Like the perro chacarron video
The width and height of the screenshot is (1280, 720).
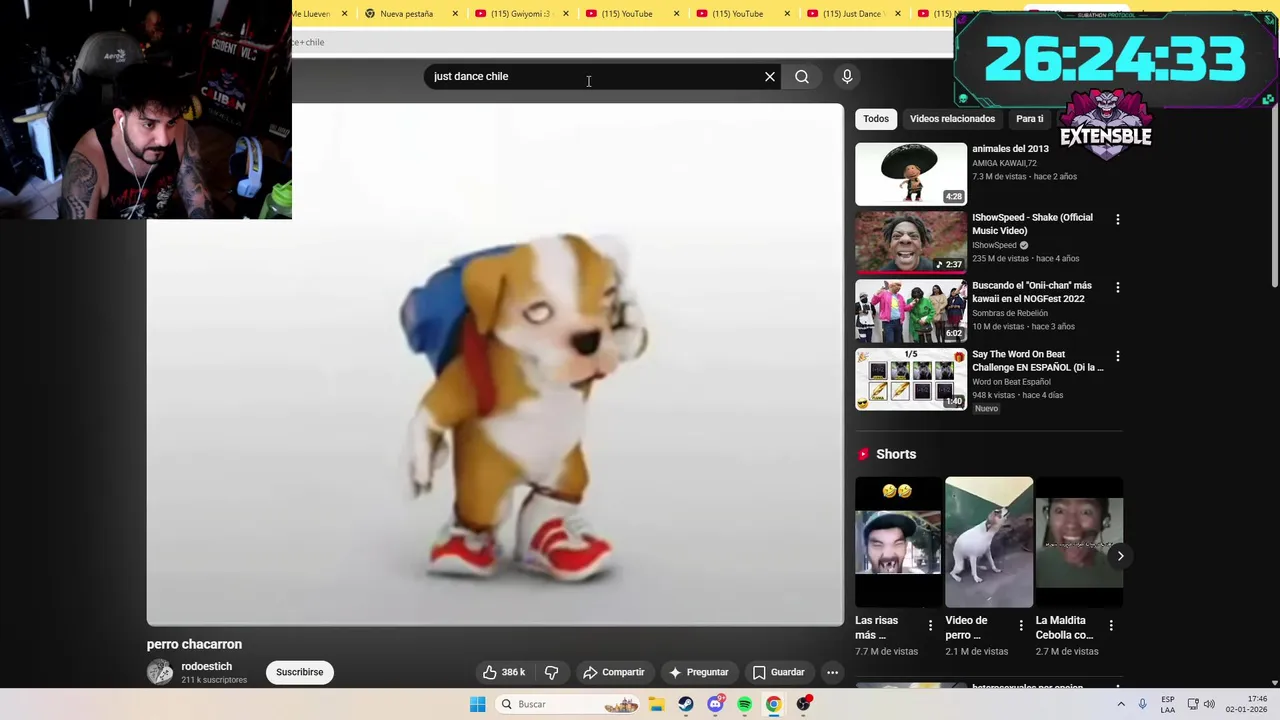click(504, 672)
